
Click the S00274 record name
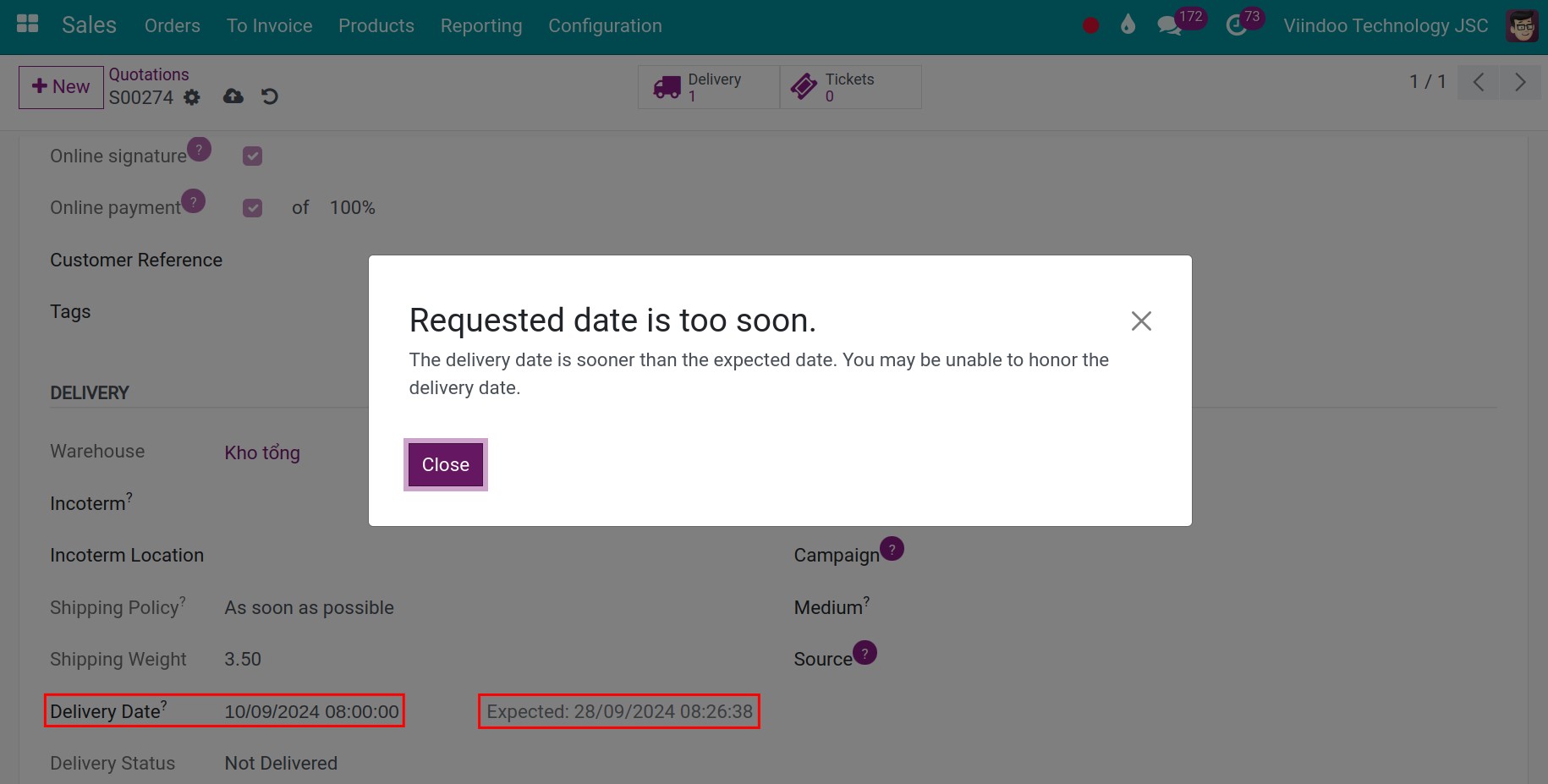click(140, 97)
